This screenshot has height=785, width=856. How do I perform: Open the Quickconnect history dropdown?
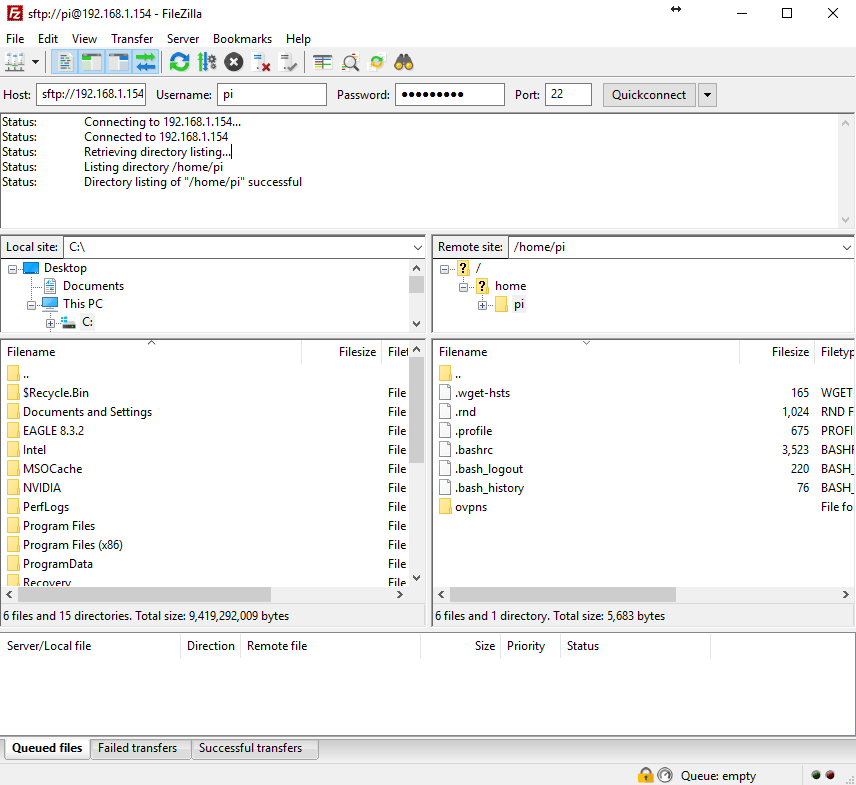pos(708,95)
